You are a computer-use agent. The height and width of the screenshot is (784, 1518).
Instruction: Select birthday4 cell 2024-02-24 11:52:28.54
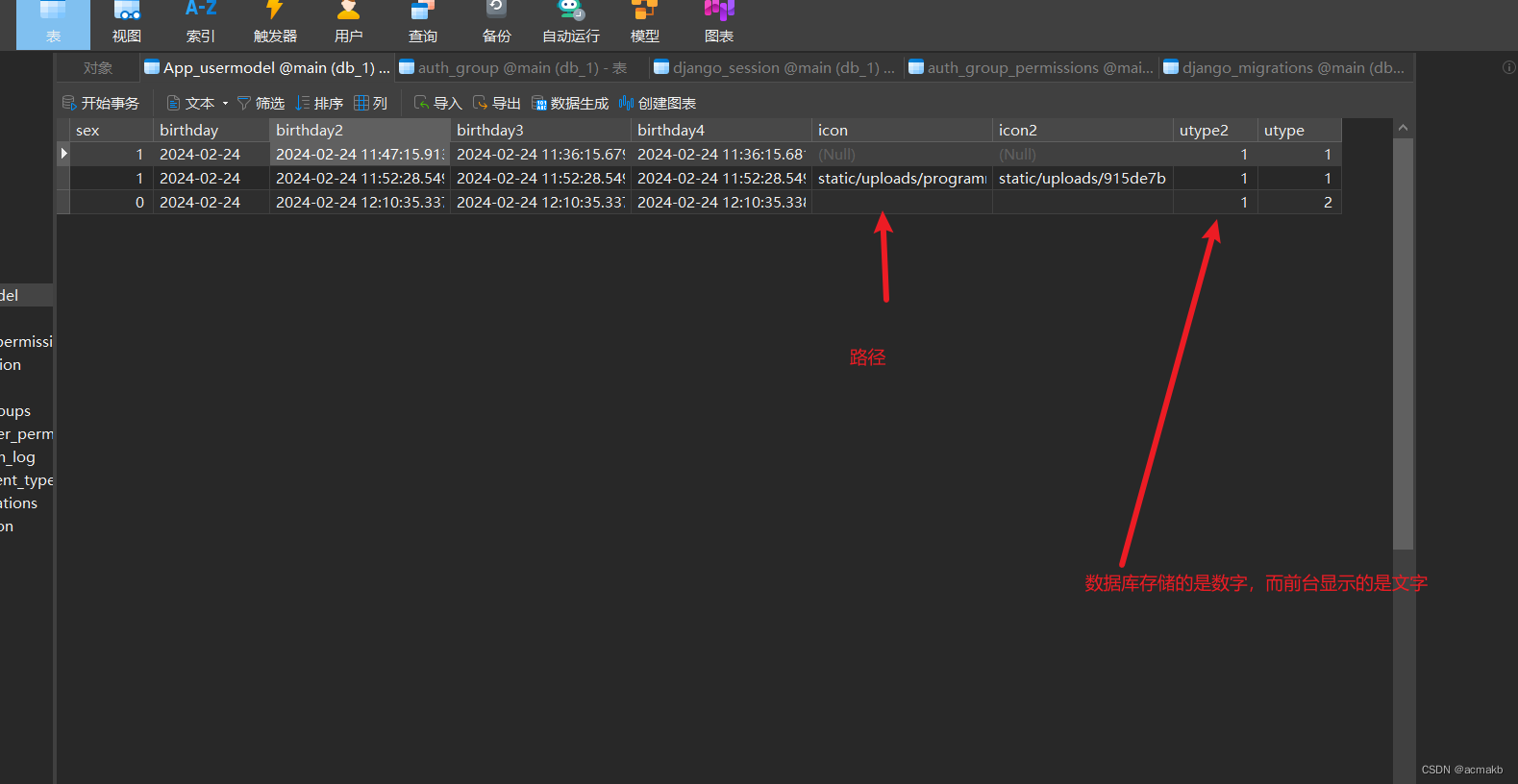click(x=721, y=178)
